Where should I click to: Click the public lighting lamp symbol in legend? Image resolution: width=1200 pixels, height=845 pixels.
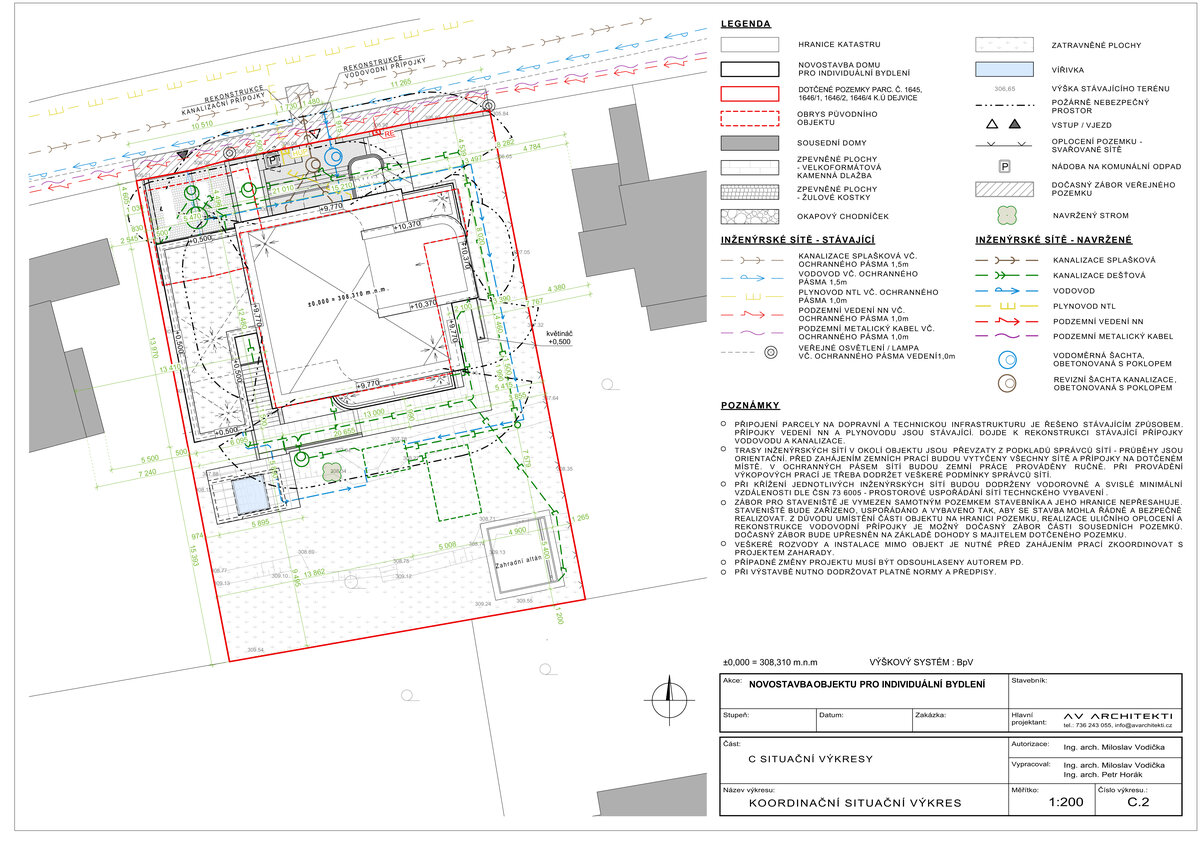point(770,352)
